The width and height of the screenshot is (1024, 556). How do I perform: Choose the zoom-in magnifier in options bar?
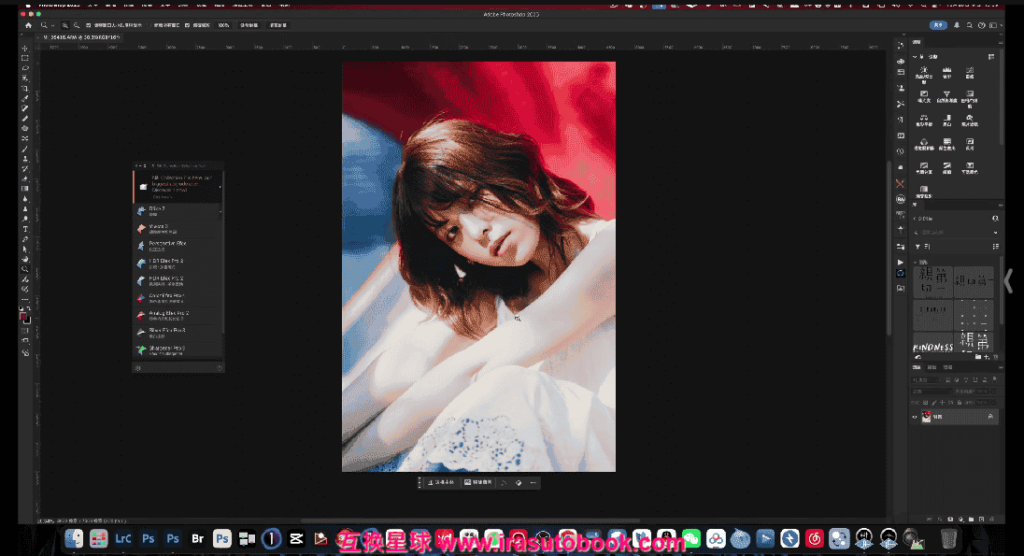pyautogui.click(x=65, y=25)
